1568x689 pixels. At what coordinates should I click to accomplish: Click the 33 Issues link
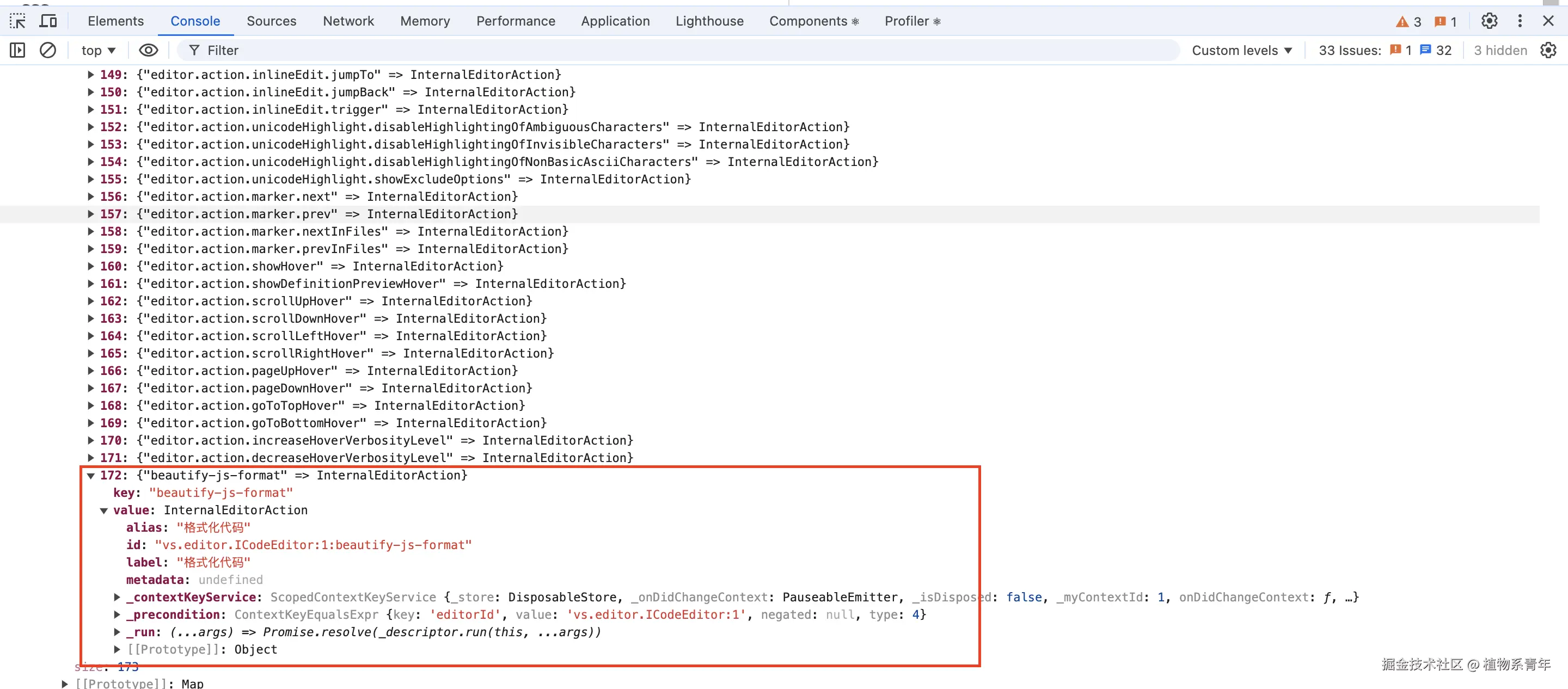pos(1349,51)
